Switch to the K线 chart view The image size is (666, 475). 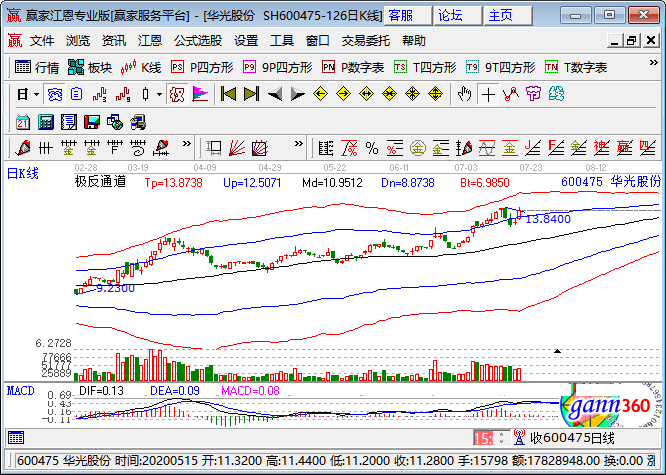pos(141,67)
